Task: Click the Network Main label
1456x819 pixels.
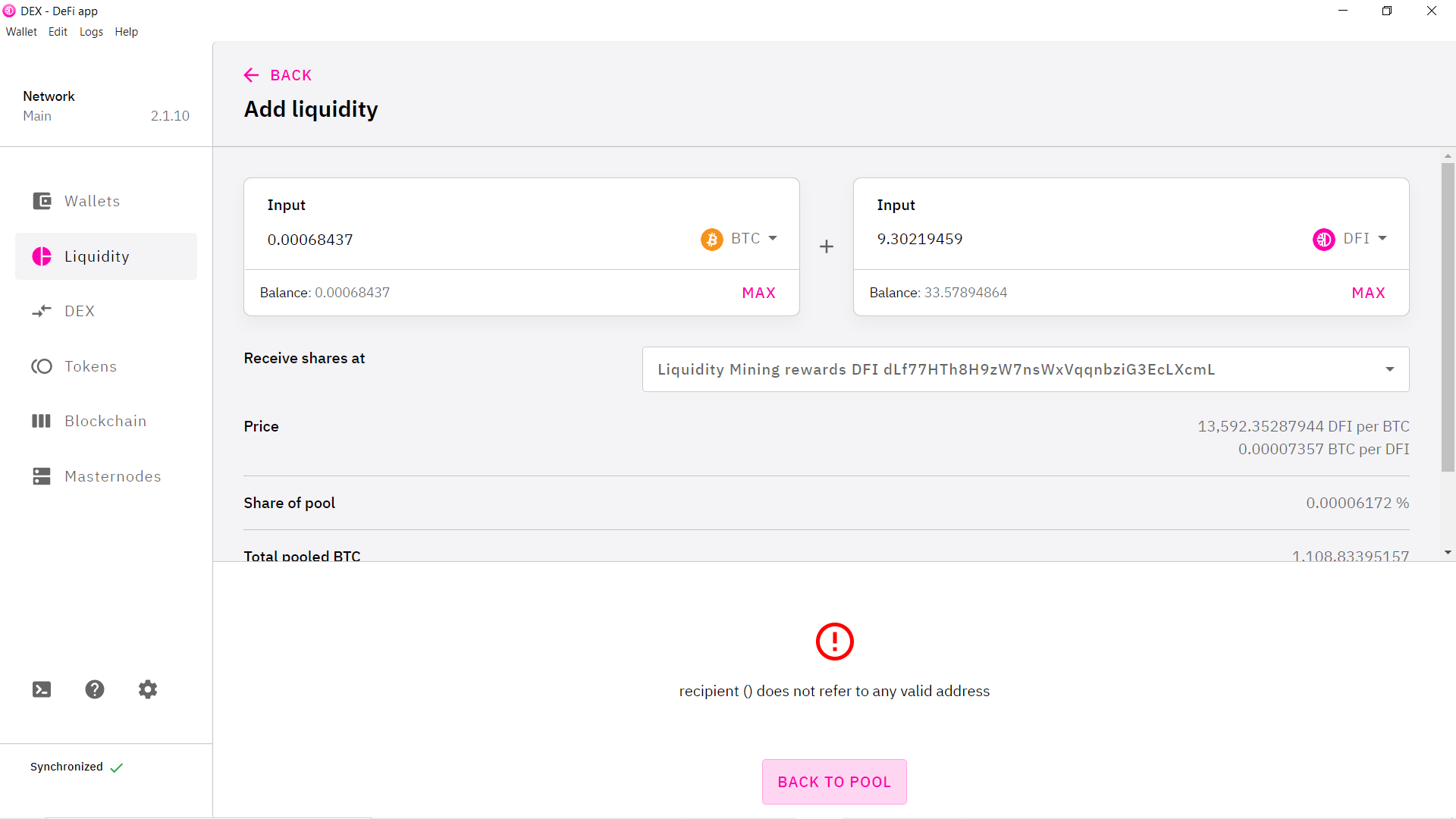Action: [37, 116]
